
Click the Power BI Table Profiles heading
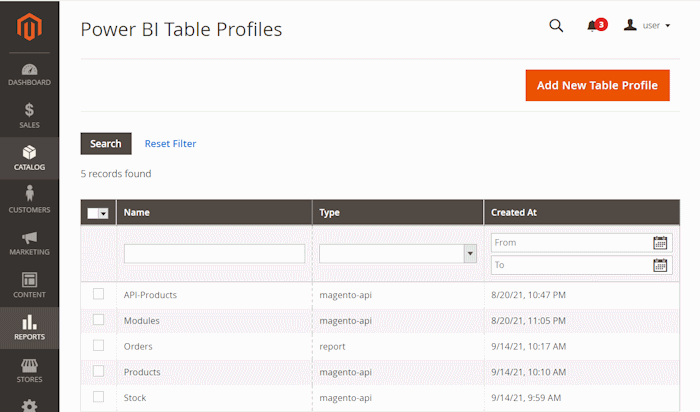click(181, 29)
